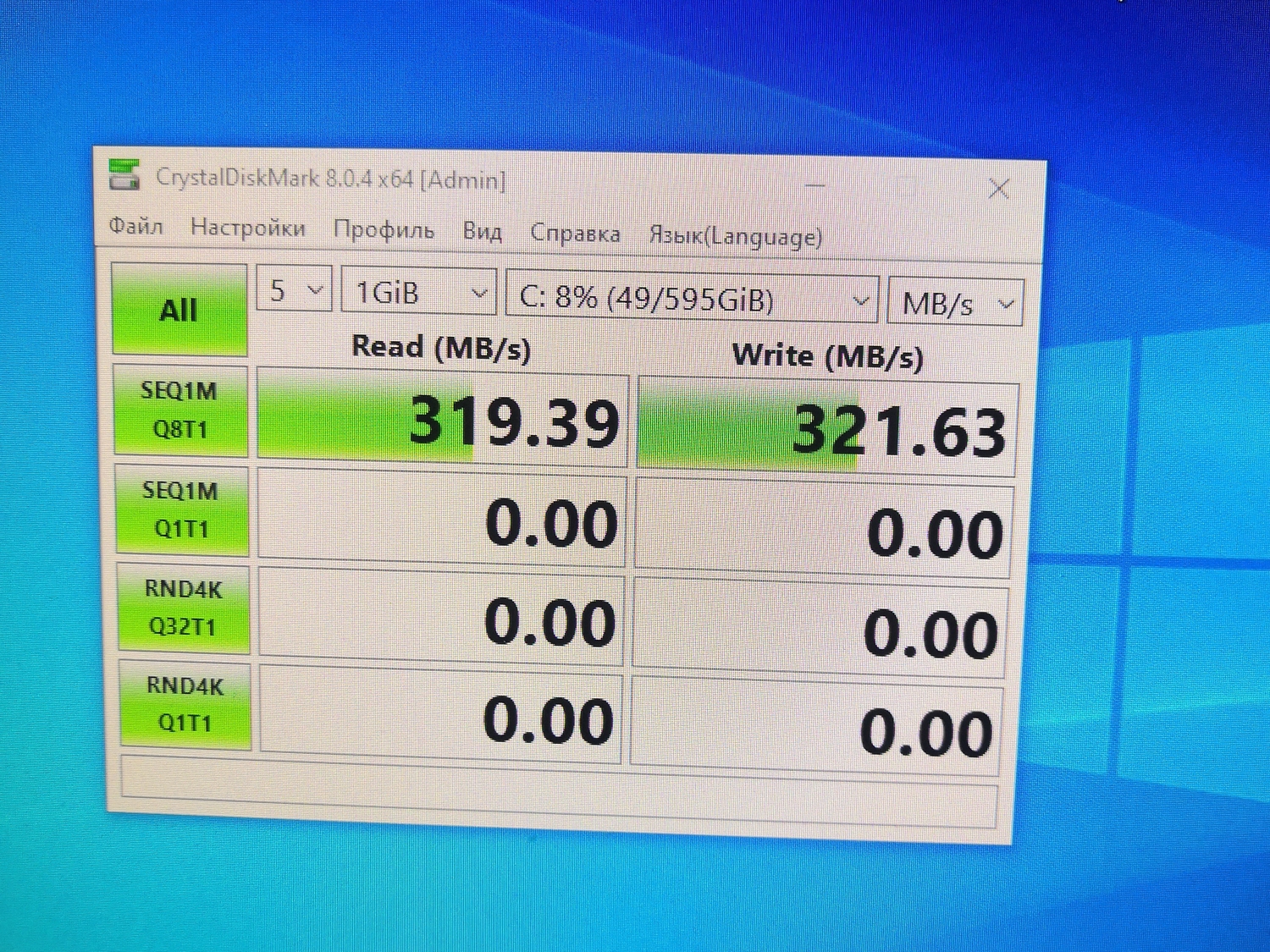
Task: Click the Read (MB/s) column header
Action: [441, 347]
